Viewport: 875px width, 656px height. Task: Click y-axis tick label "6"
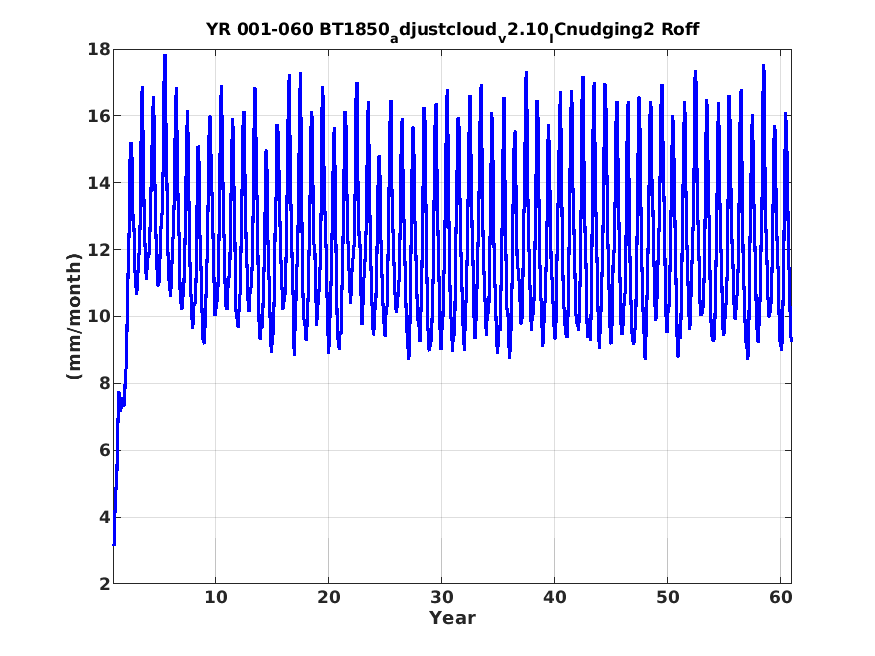pyautogui.click(x=105, y=450)
